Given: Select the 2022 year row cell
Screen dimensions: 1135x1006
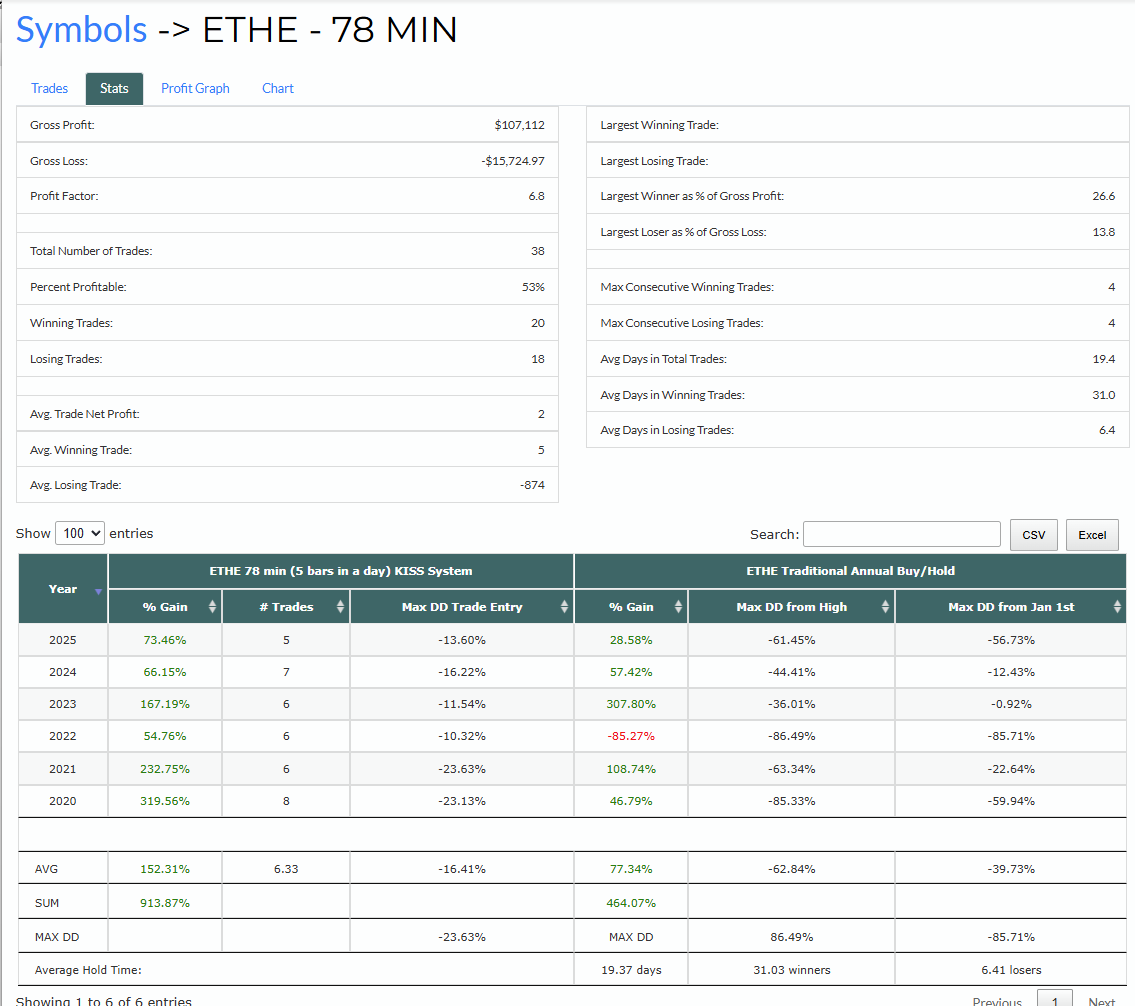Looking at the screenshot, I should point(63,736).
